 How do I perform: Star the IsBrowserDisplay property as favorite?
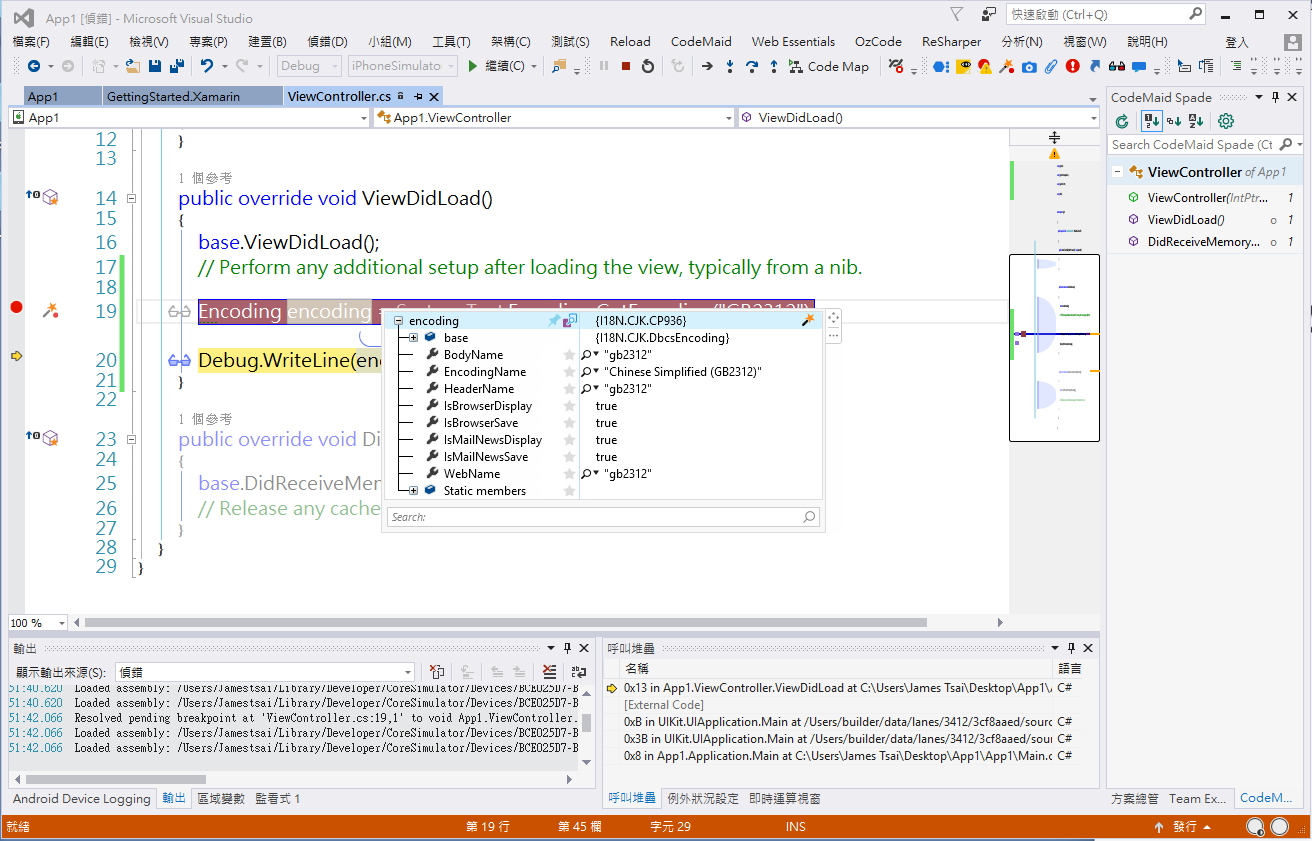(570, 406)
